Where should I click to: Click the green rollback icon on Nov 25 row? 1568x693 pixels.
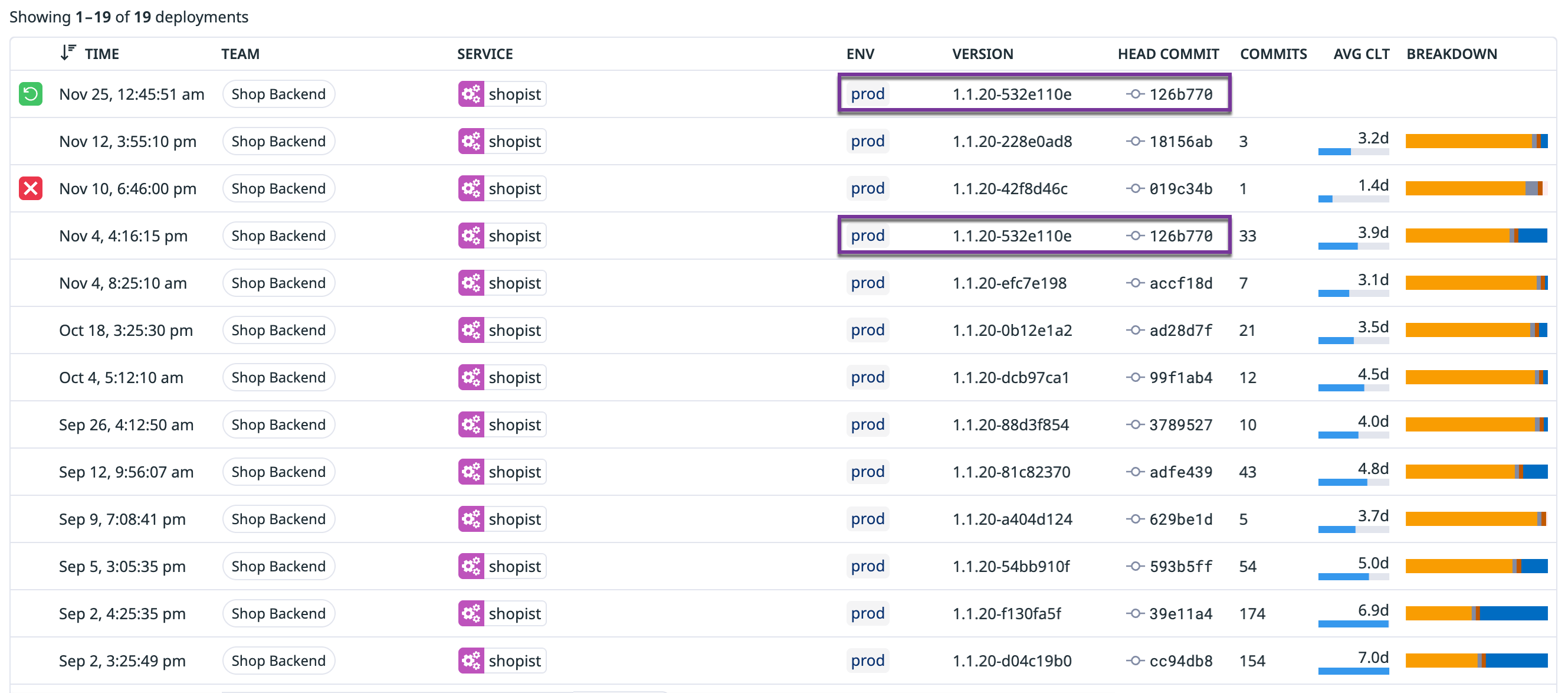pos(31,94)
